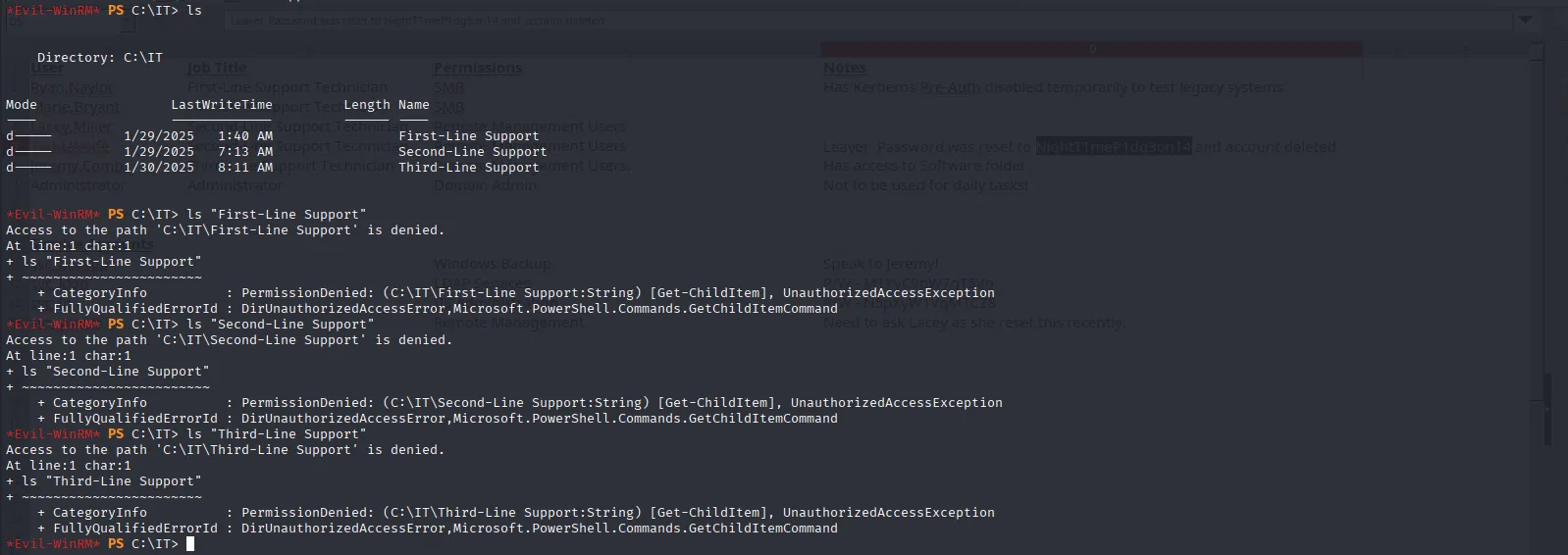Click the "Notes" header cell in spreadsheet
The height and width of the screenshot is (555, 1568).
coord(844,68)
